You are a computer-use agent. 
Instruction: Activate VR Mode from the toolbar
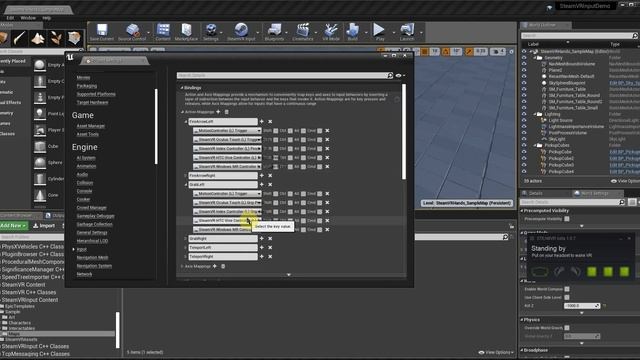point(331,32)
